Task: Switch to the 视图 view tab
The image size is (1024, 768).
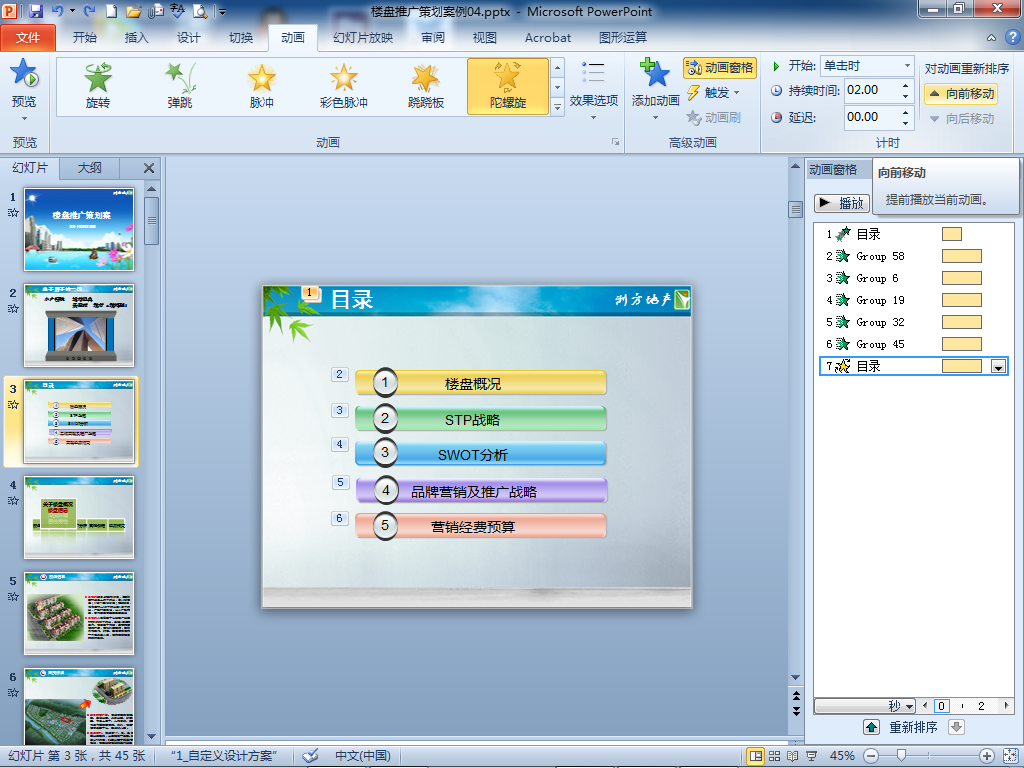Action: pos(485,38)
